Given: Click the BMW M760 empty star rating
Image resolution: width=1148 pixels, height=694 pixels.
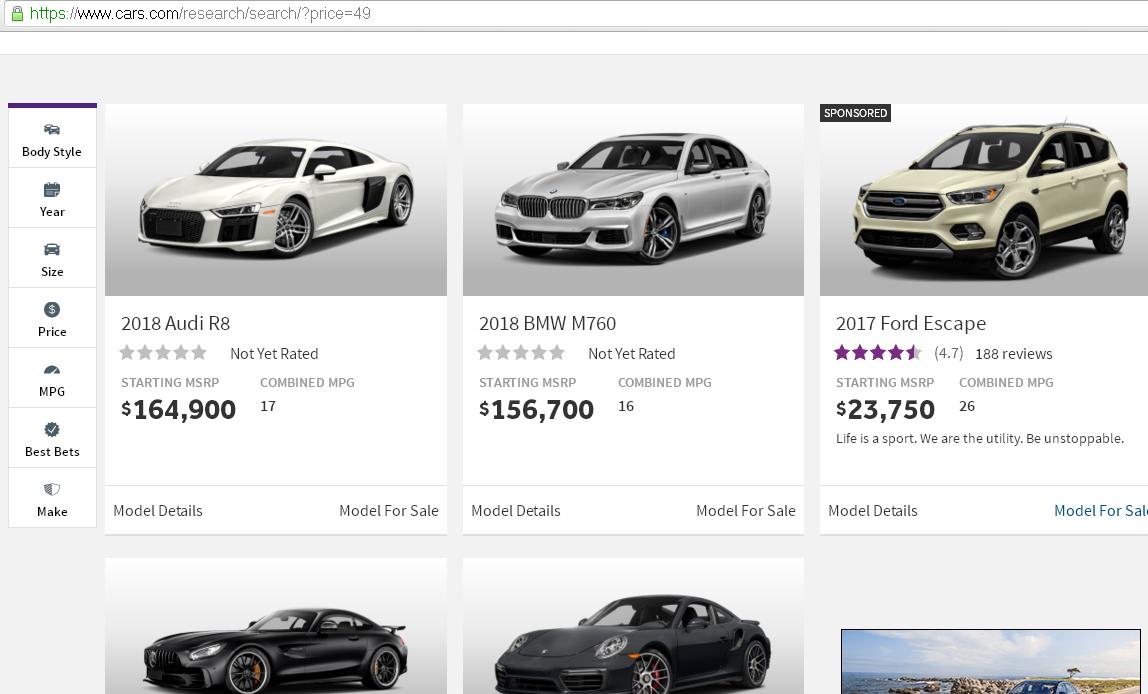Looking at the screenshot, I should (521, 353).
